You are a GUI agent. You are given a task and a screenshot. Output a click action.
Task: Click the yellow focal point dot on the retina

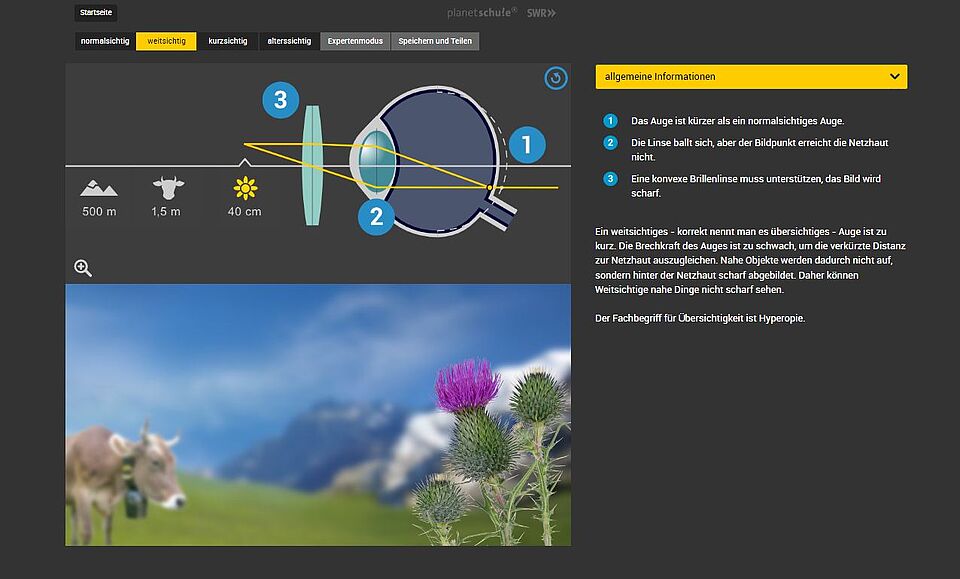click(489, 187)
